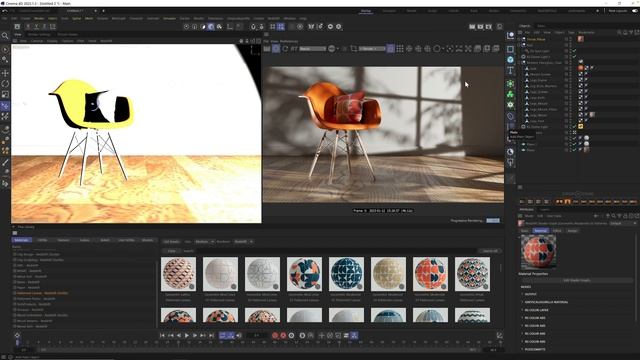Toggle the highlighted IPR button in RenderView toolbar
Image resolution: width=640 pixels, height=360 pixels.
[276, 49]
